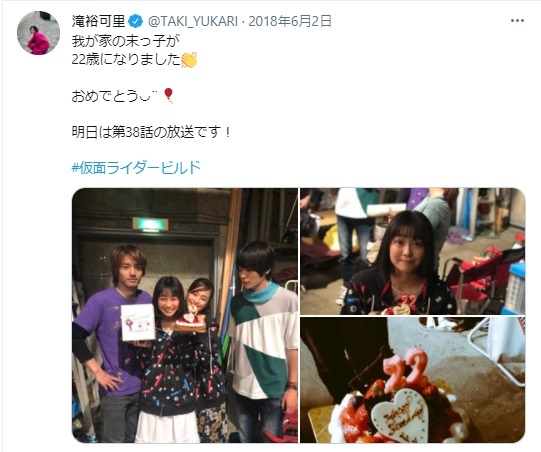Click the 22 candles on the cake
Screen dimensions: 541x452
tap(406, 368)
